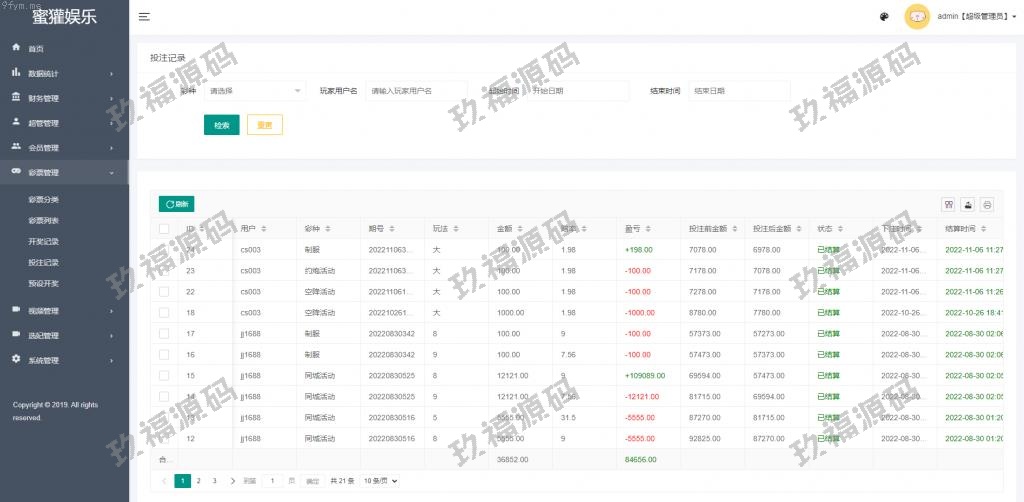1024x502 pixels.
Task: Click the export table icon
Action: pyautogui.click(x=968, y=204)
